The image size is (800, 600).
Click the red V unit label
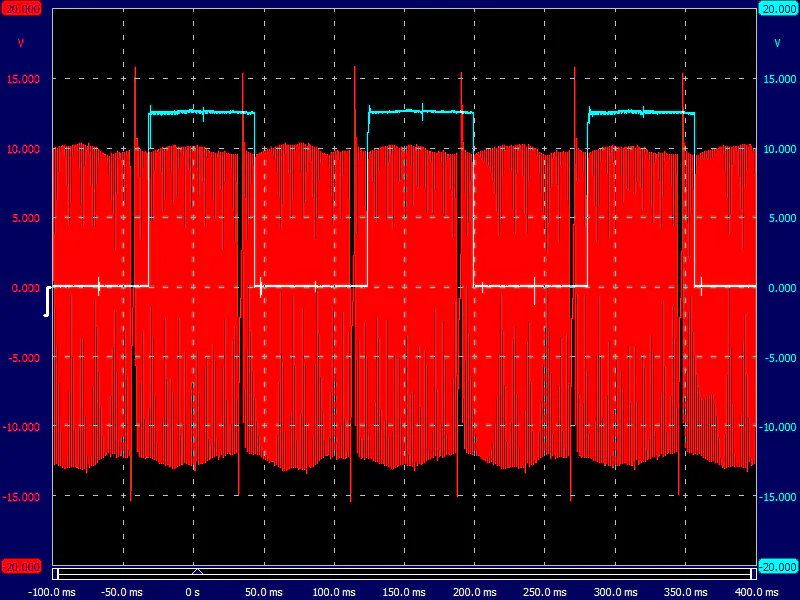tap(21, 44)
